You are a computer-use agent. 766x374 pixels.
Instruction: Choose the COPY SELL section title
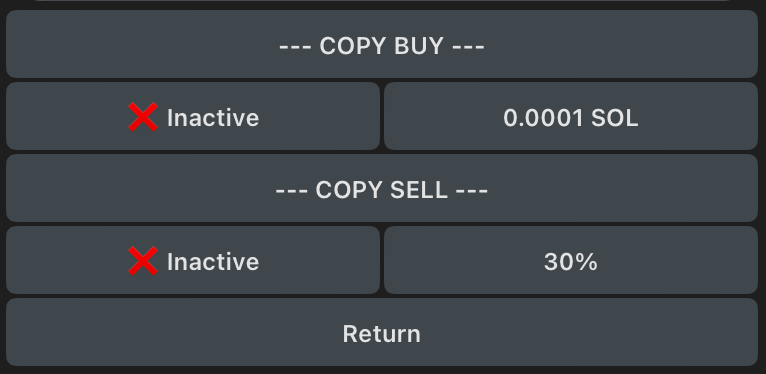pos(382,190)
